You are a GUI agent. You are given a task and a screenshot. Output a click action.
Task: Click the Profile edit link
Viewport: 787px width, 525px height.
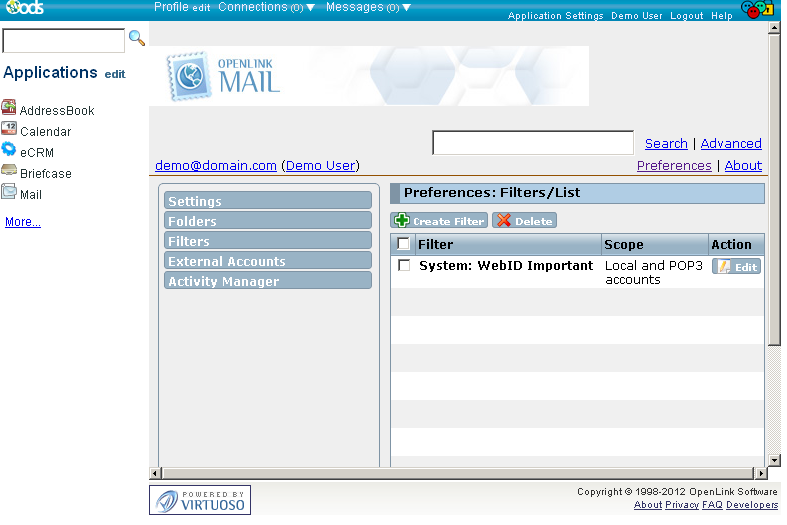click(x=201, y=8)
